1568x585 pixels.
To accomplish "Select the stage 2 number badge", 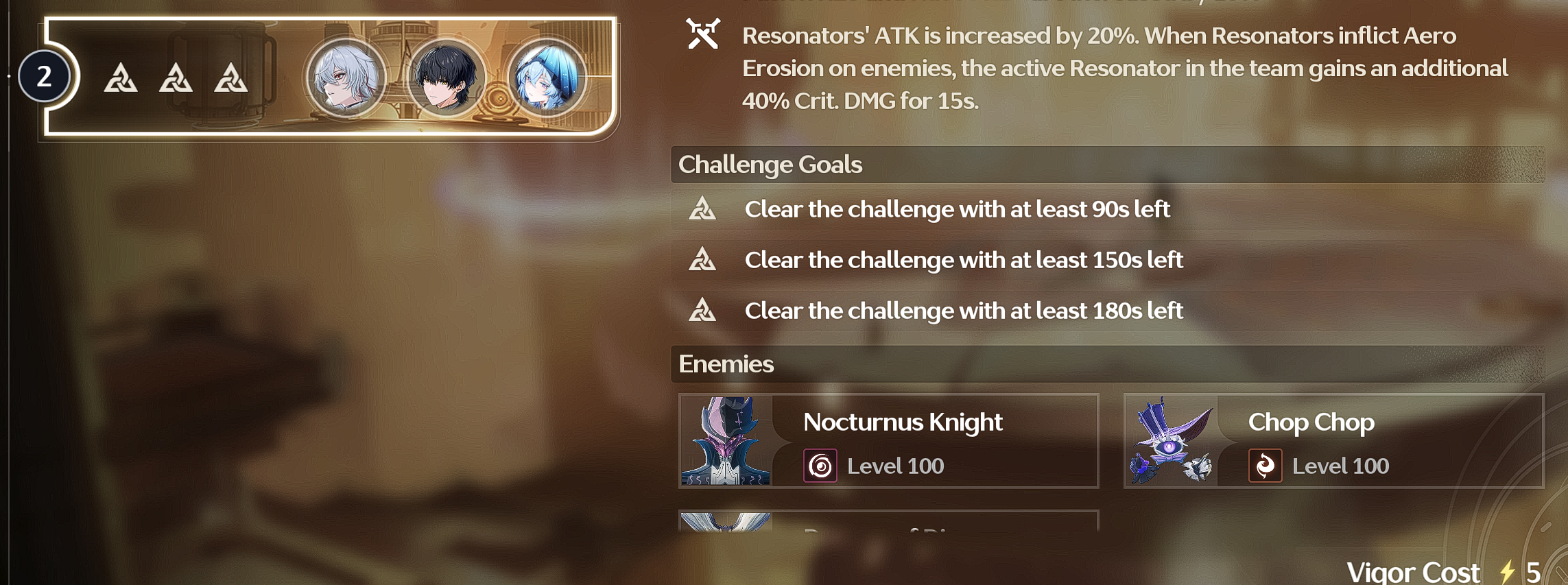I will click(45, 76).
